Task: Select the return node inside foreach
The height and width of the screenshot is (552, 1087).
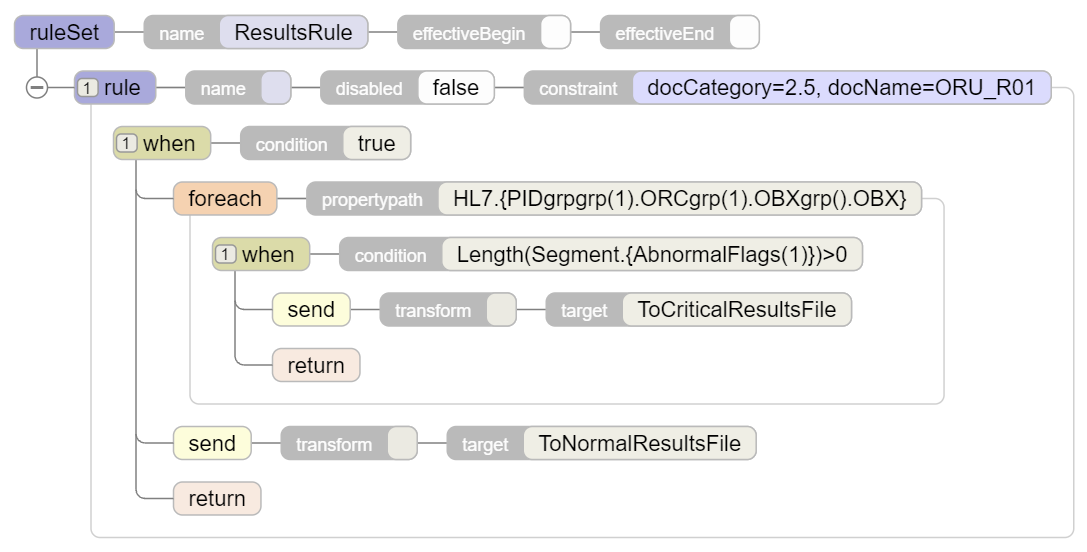Action: 315,366
